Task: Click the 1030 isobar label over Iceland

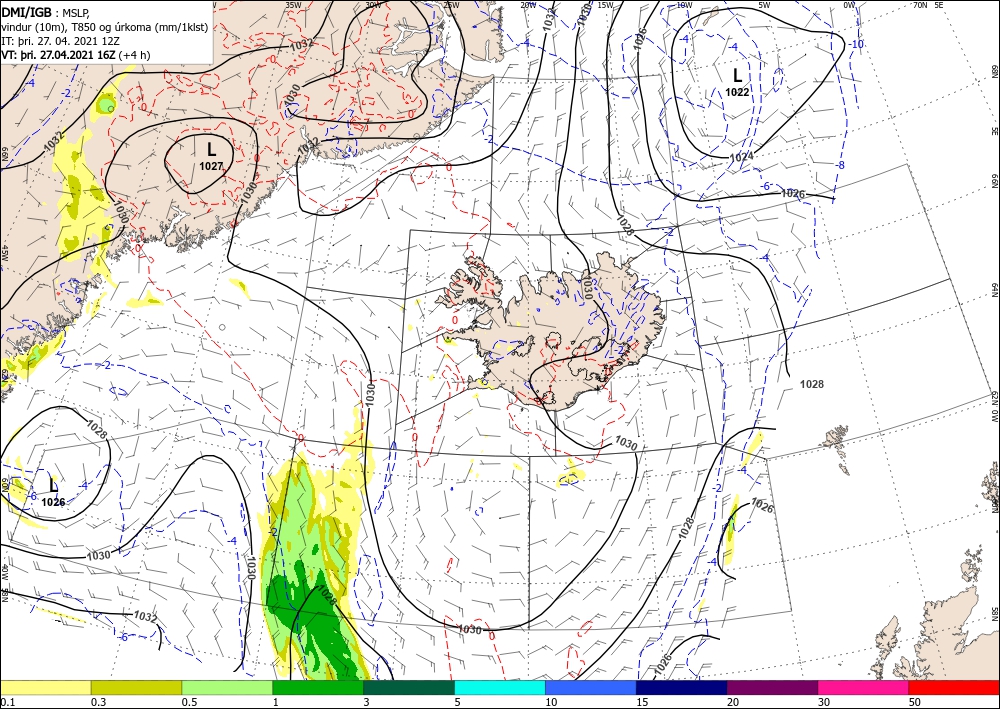Action: (x=587, y=287)
